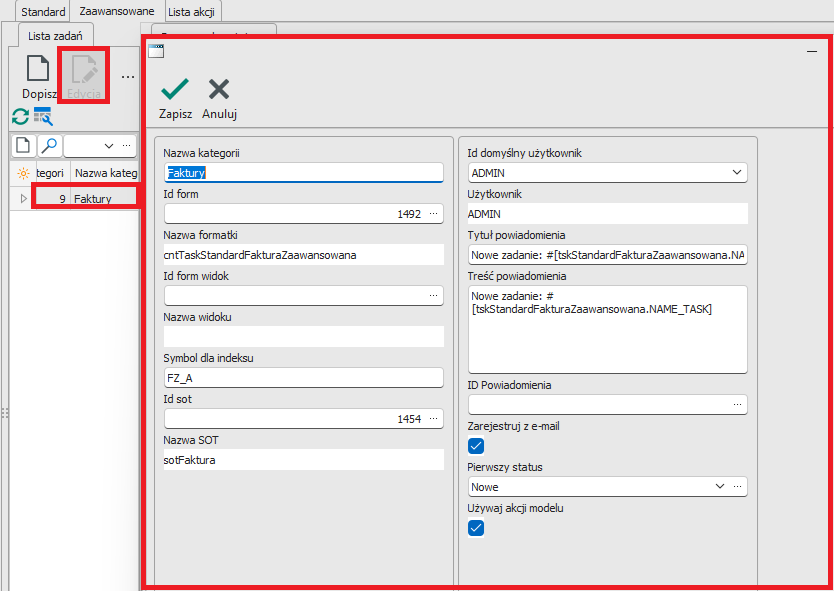Click the green refresh arrows icon
Screen dimensions: 834x591
pos(20,116)
